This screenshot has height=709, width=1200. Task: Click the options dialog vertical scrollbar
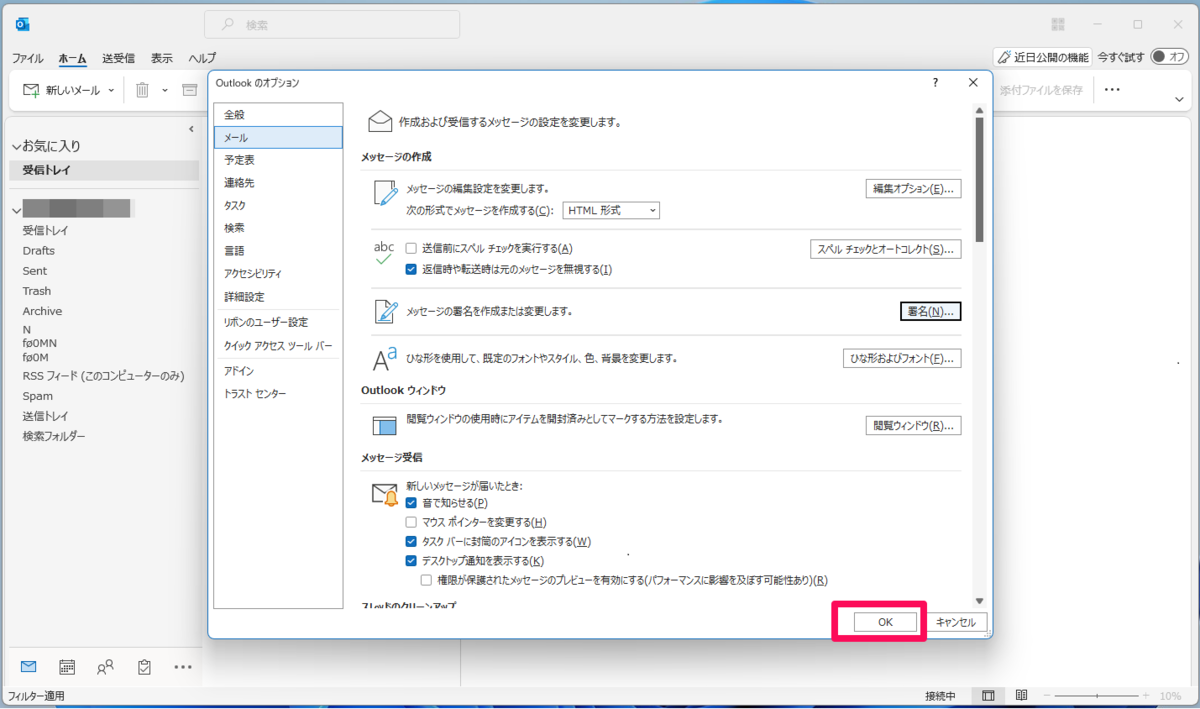coord(980,180)
